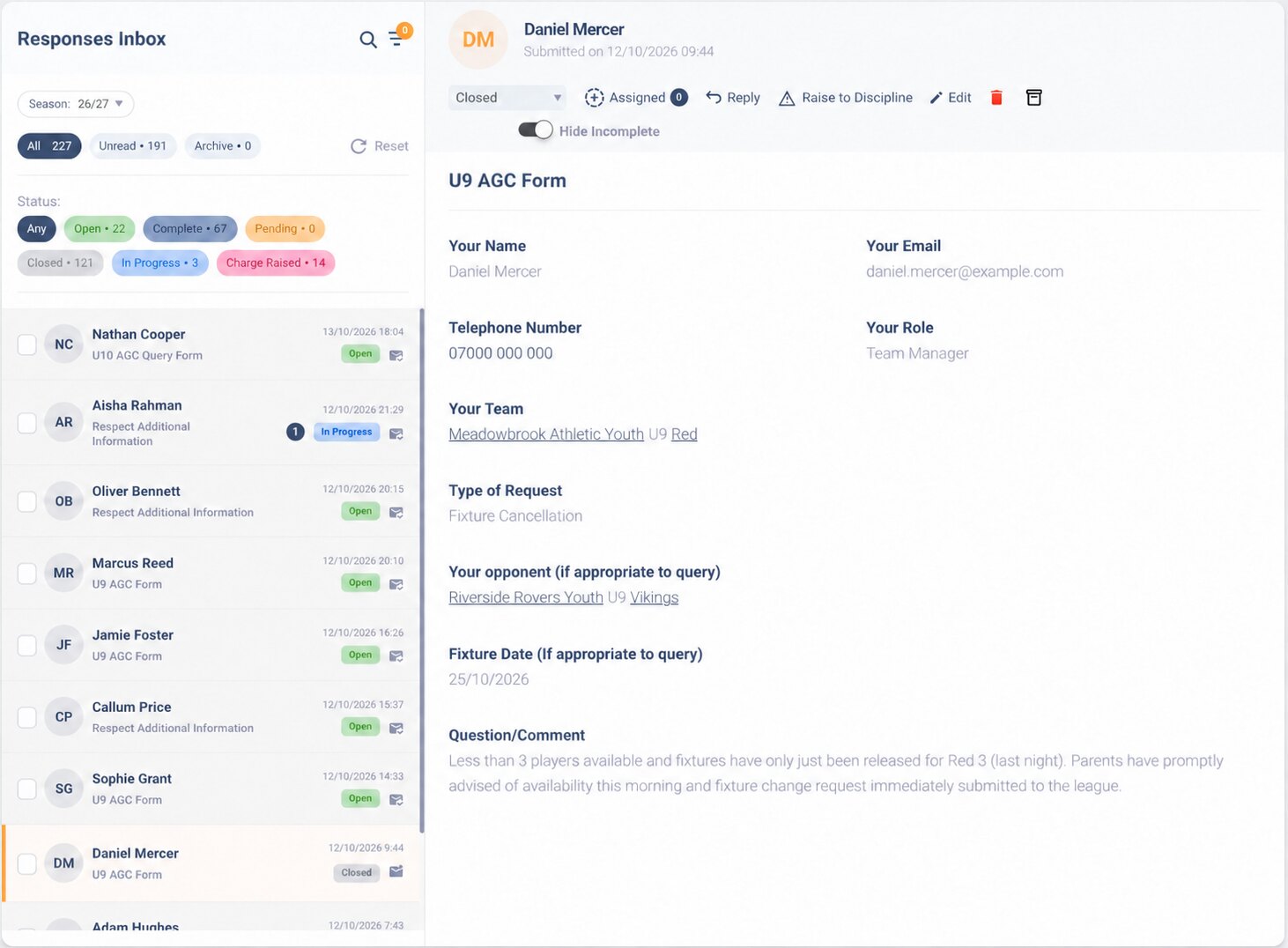Click the Assigned button
This screenshot has width=1288, height=948.
tap(636, 98)
